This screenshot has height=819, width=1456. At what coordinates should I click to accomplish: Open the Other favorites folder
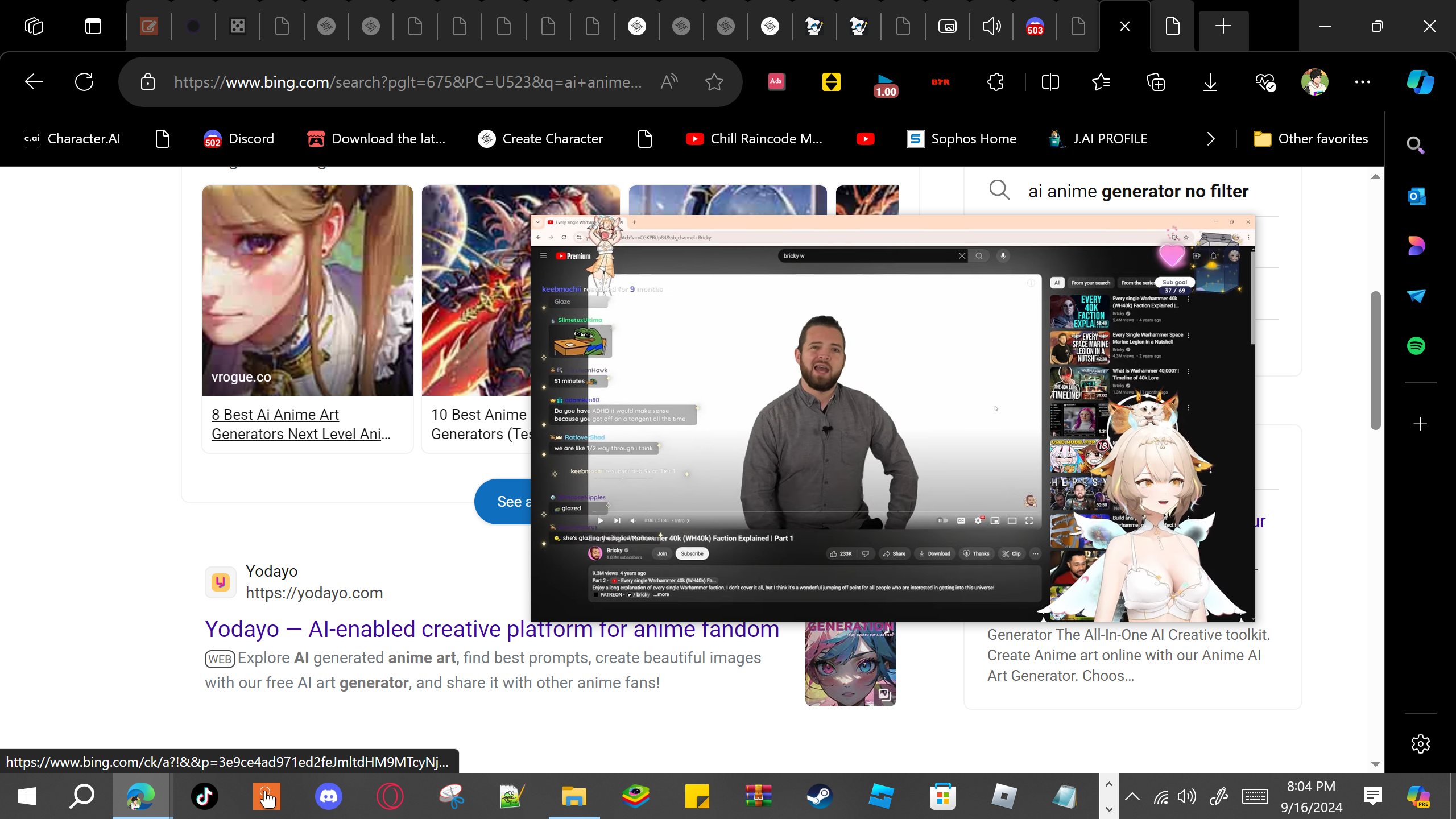point(1310,139)
